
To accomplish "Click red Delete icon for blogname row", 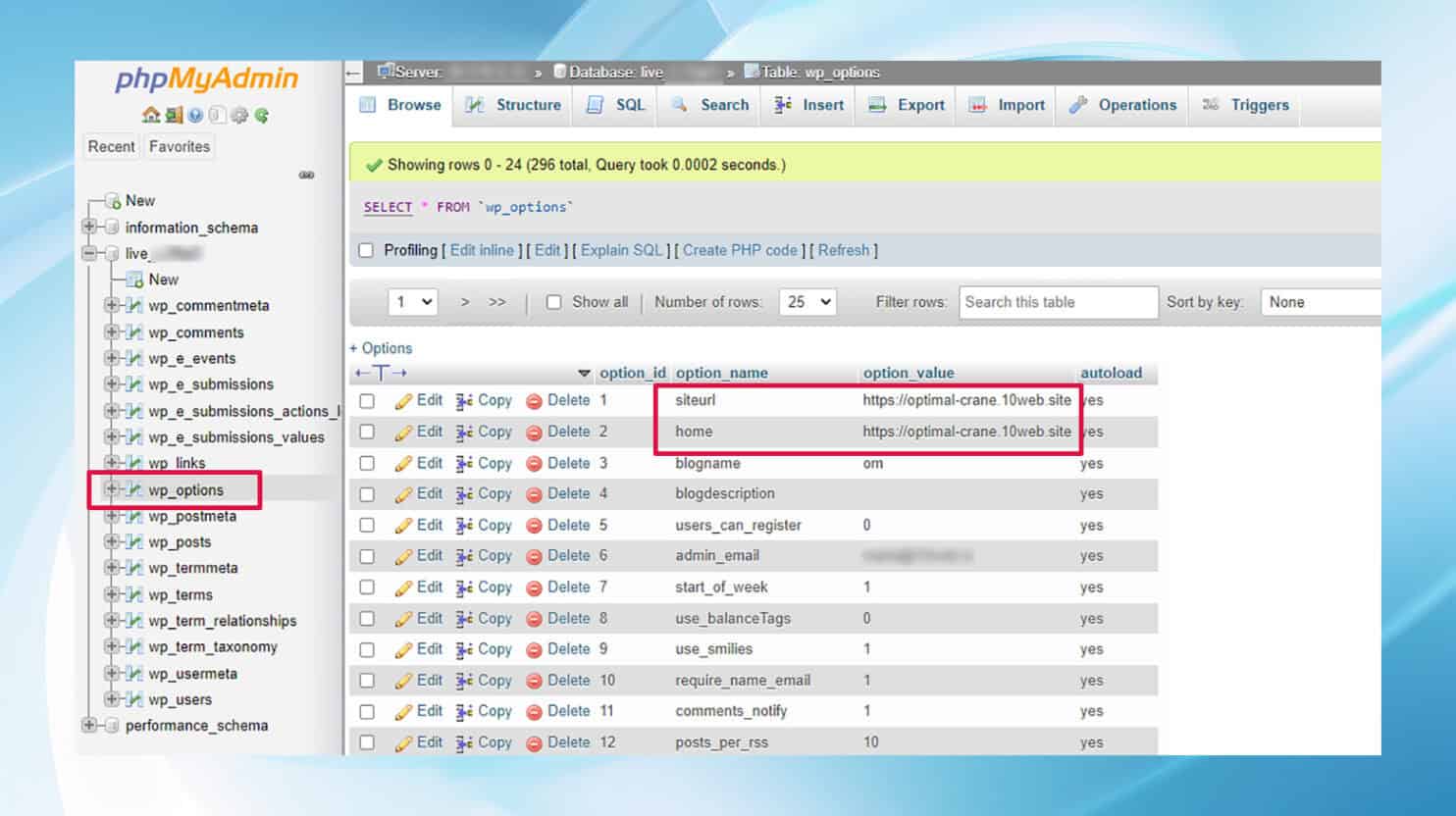I will pos(535,464).
